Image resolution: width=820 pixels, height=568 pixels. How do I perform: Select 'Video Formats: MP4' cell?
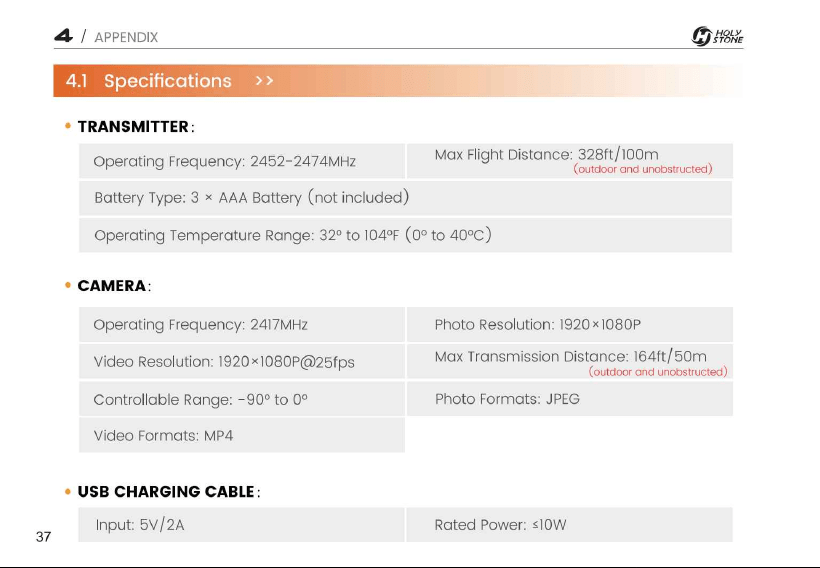[242, 435]
